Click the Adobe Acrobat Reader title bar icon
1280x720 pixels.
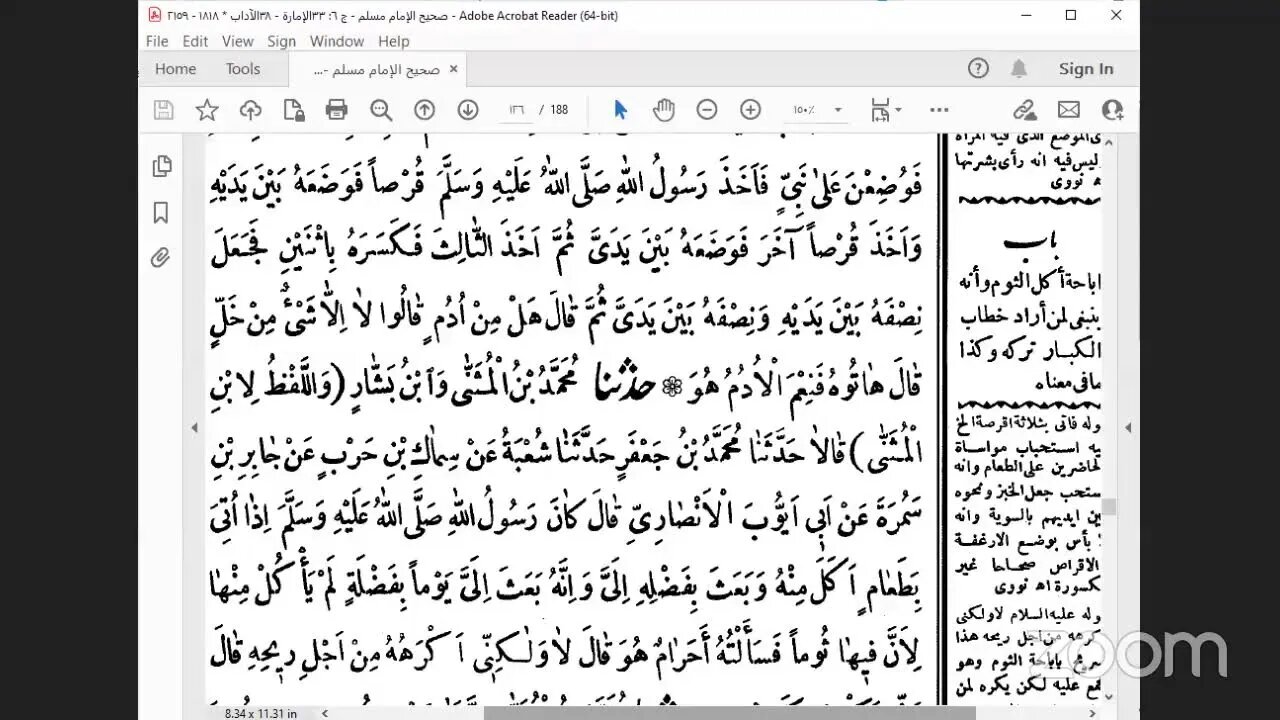pyautogui.click(x=154, y=15)
